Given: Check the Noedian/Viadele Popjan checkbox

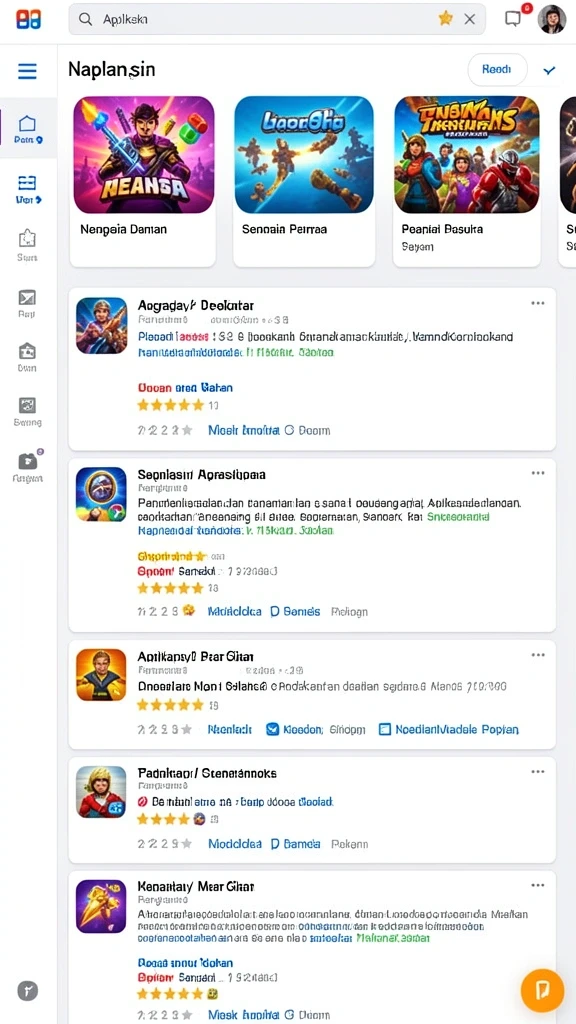Looking at the screenshot, I should click(x=385, y=729).
